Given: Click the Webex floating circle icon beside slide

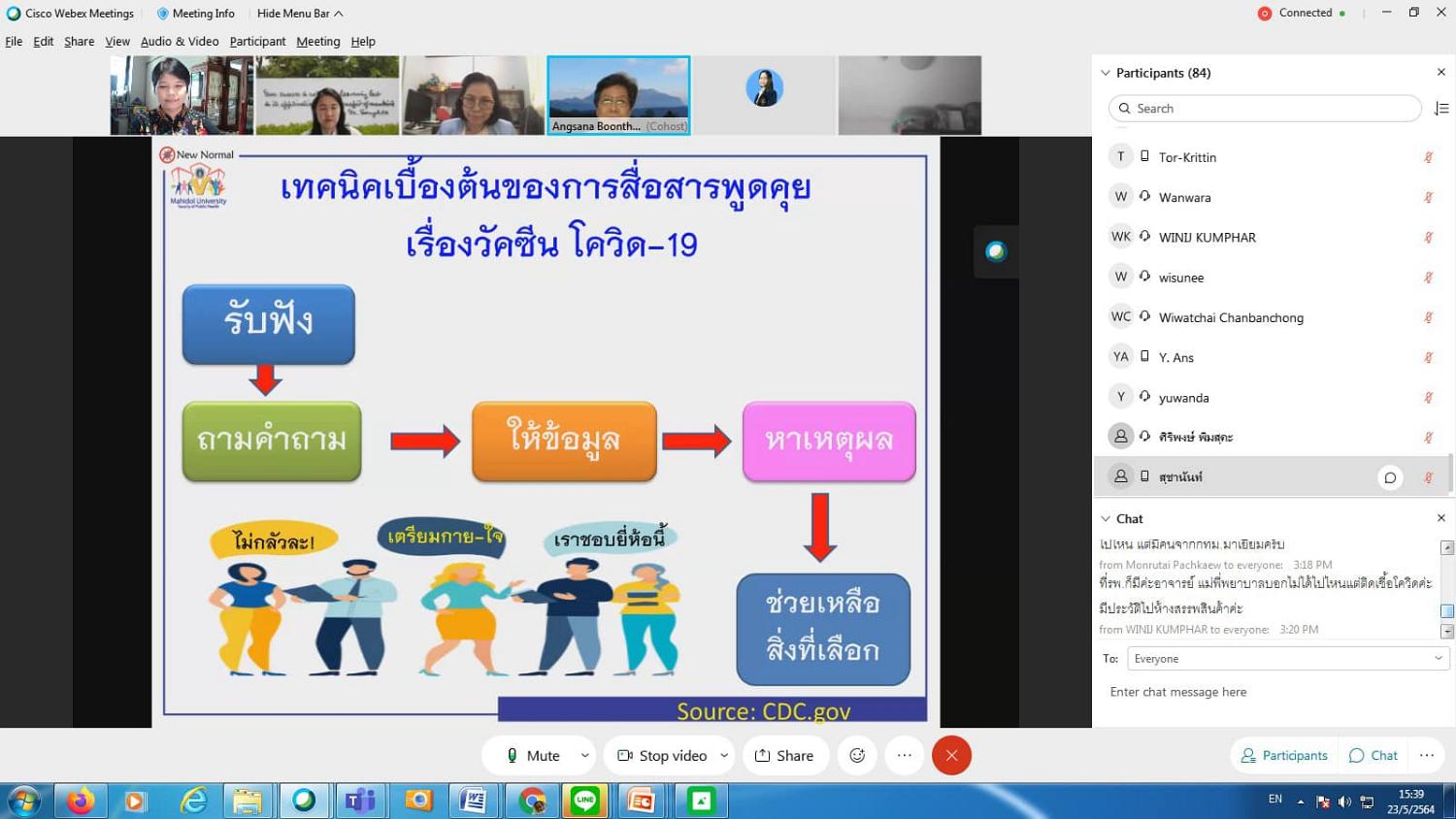Looking at the screenshot, I should click(996, 252).
